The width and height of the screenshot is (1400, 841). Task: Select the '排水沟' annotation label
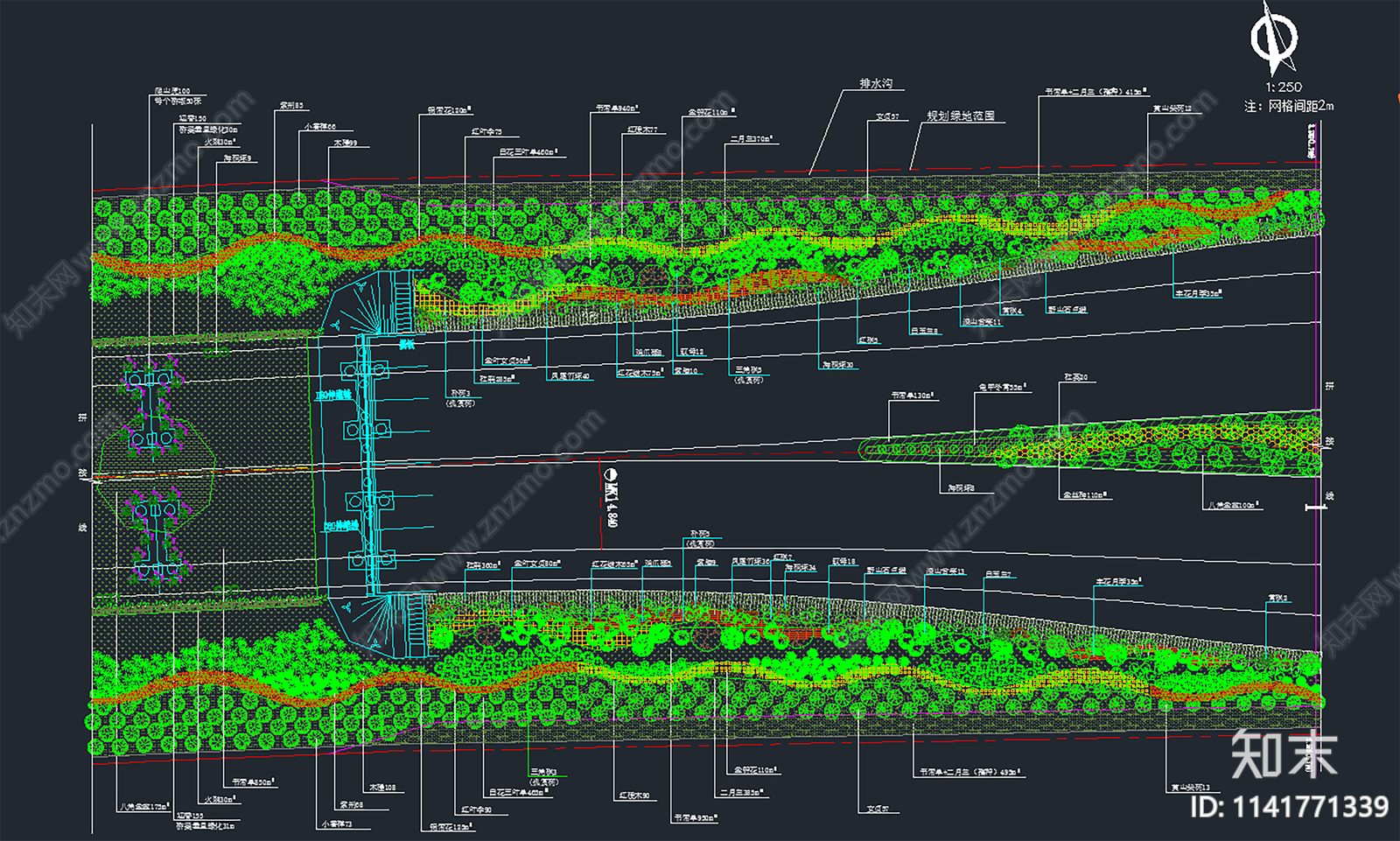tap(876, 84)
